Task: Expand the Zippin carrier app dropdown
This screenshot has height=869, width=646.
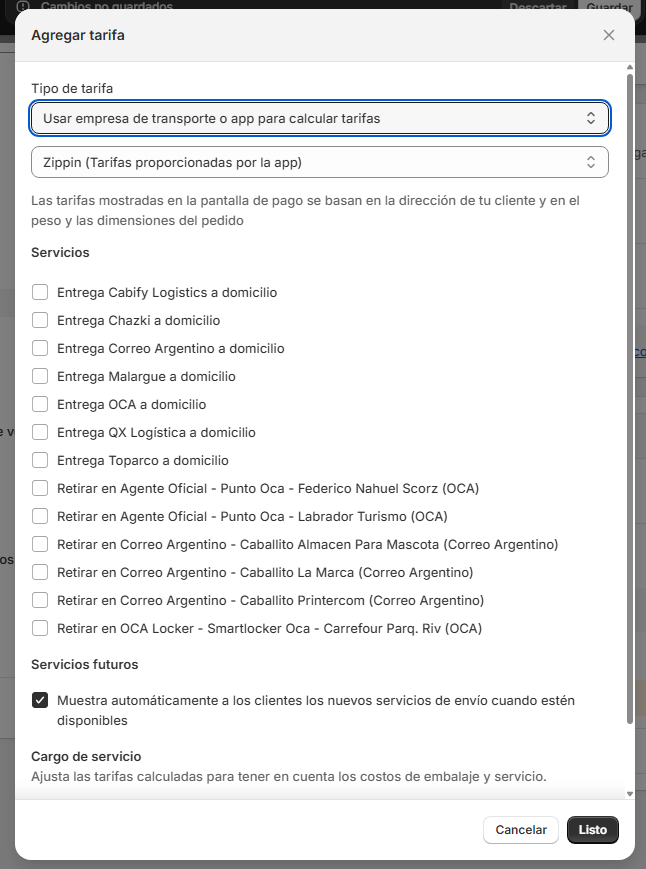Action: click(x=320, y=162)
